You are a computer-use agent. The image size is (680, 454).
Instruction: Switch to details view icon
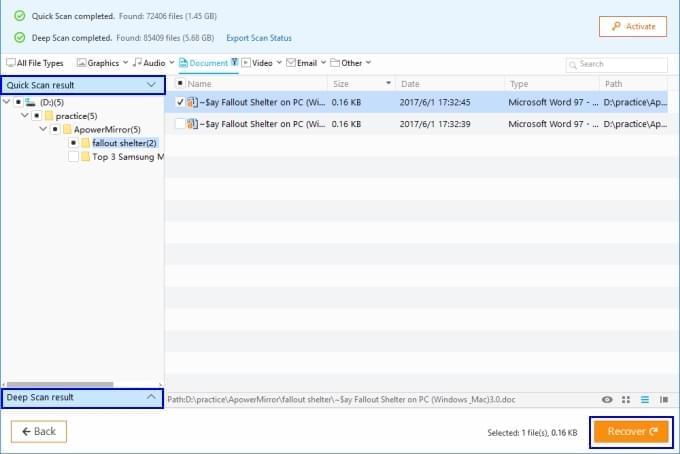pyautogui.click(x=664, y=399)
